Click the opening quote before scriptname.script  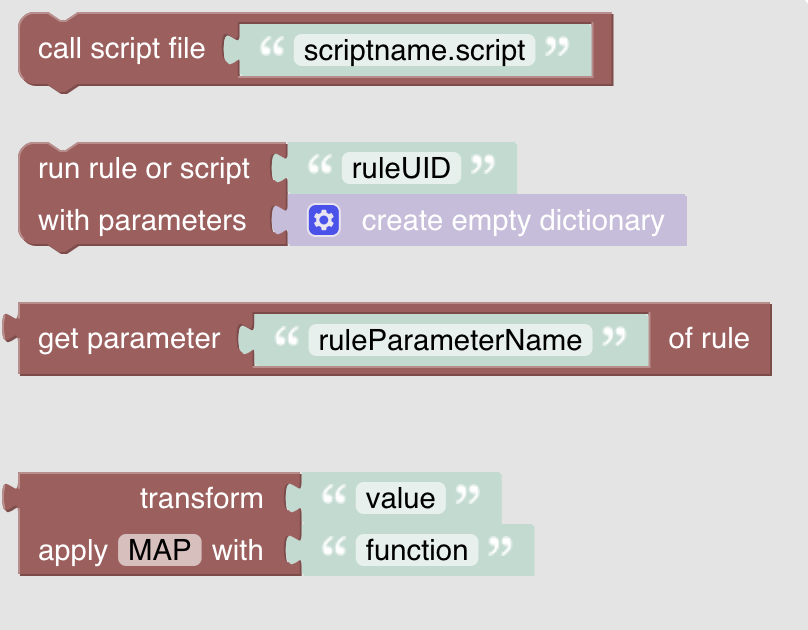point(271,48)
